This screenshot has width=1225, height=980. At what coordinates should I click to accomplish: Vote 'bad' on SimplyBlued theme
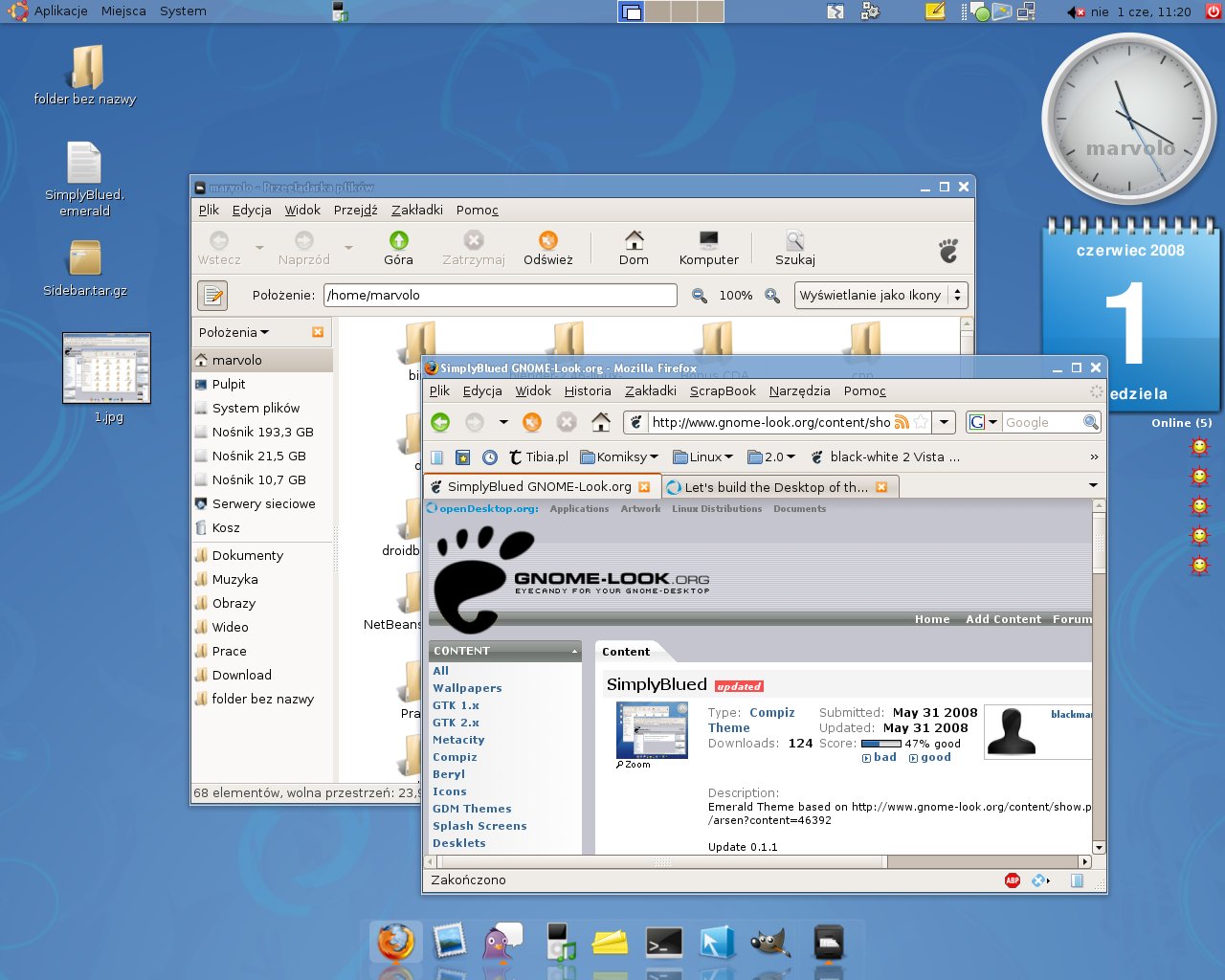[880, 757]
